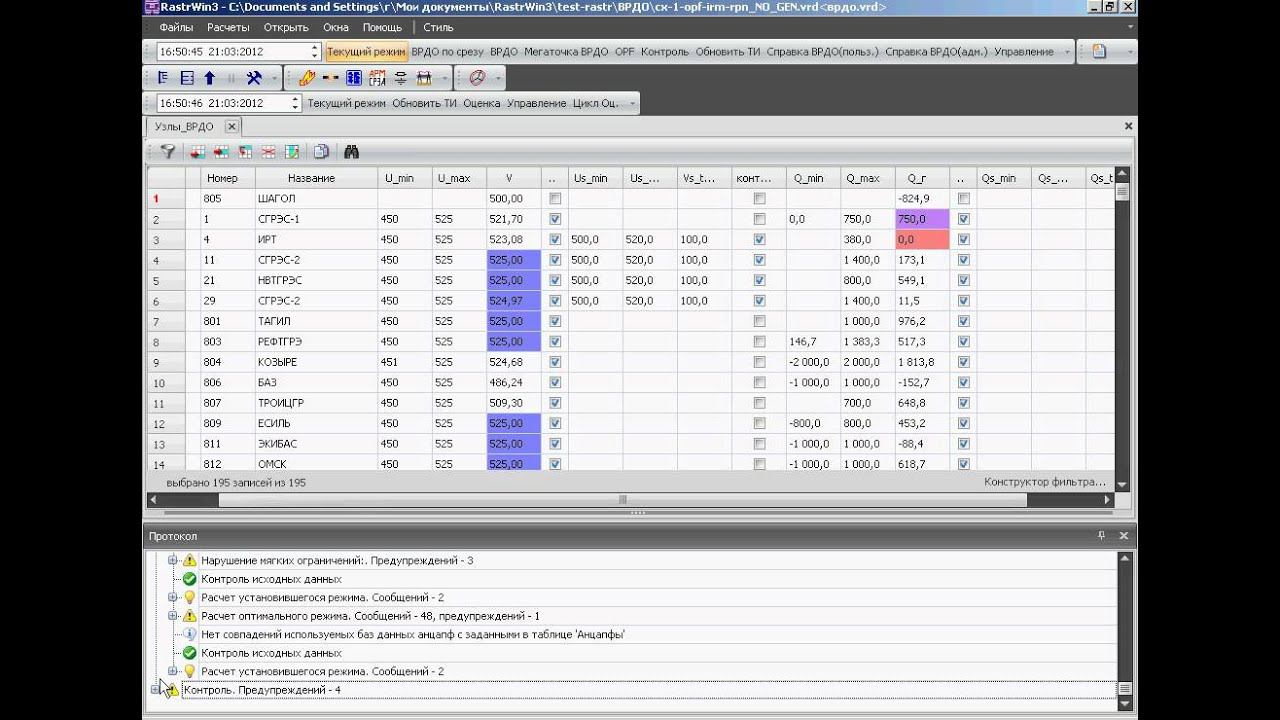This screenshot has height=720, width=1280.
Task: Toggle checkbox after V in СГРЭС-1 row
Action: (555, 219)
